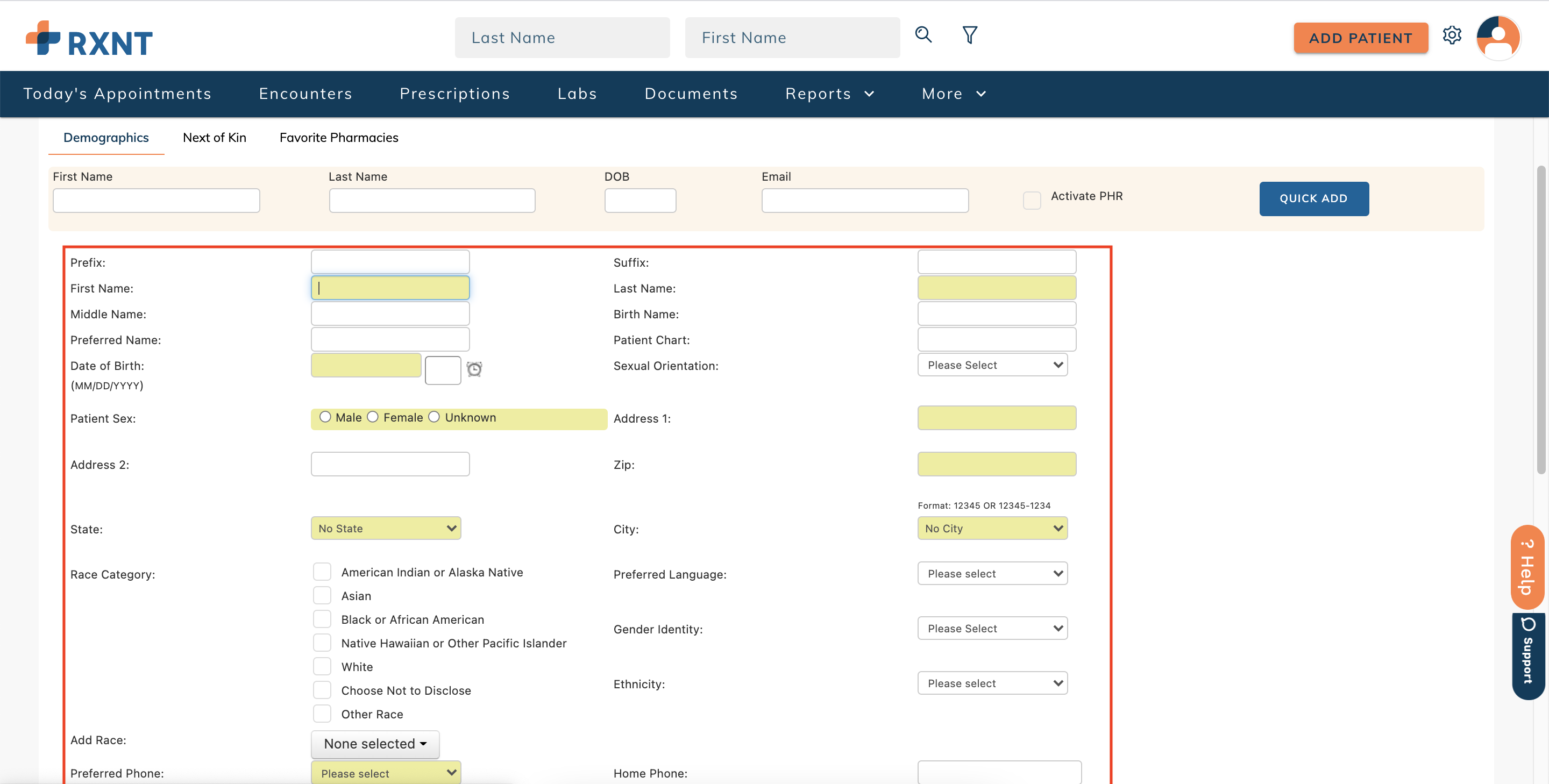This screenshot has width=1549, height=784.
Task: Click the user profile avatar icon
Action: [x=1498, y=37]
